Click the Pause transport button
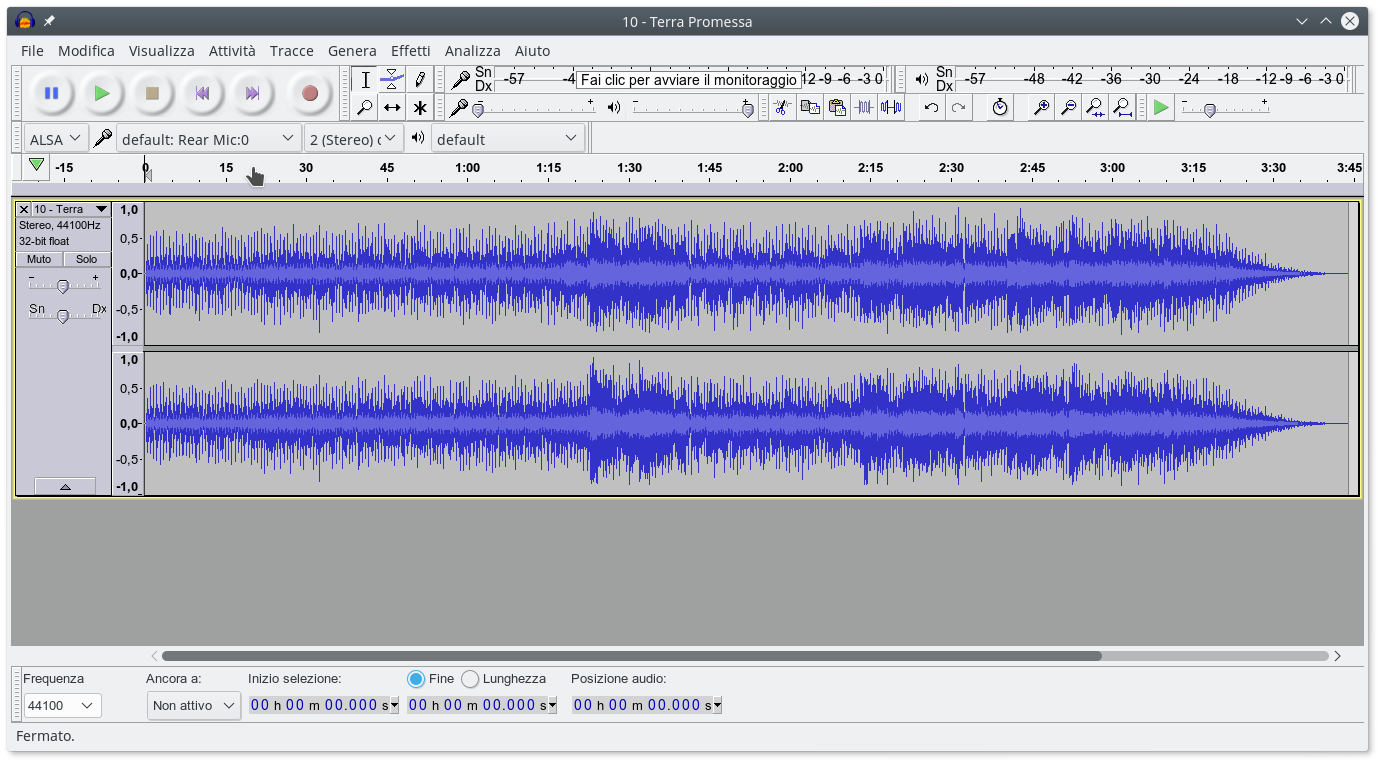Screen dimensions: 1381x764 pyautogui.click(x=51, y=93)
